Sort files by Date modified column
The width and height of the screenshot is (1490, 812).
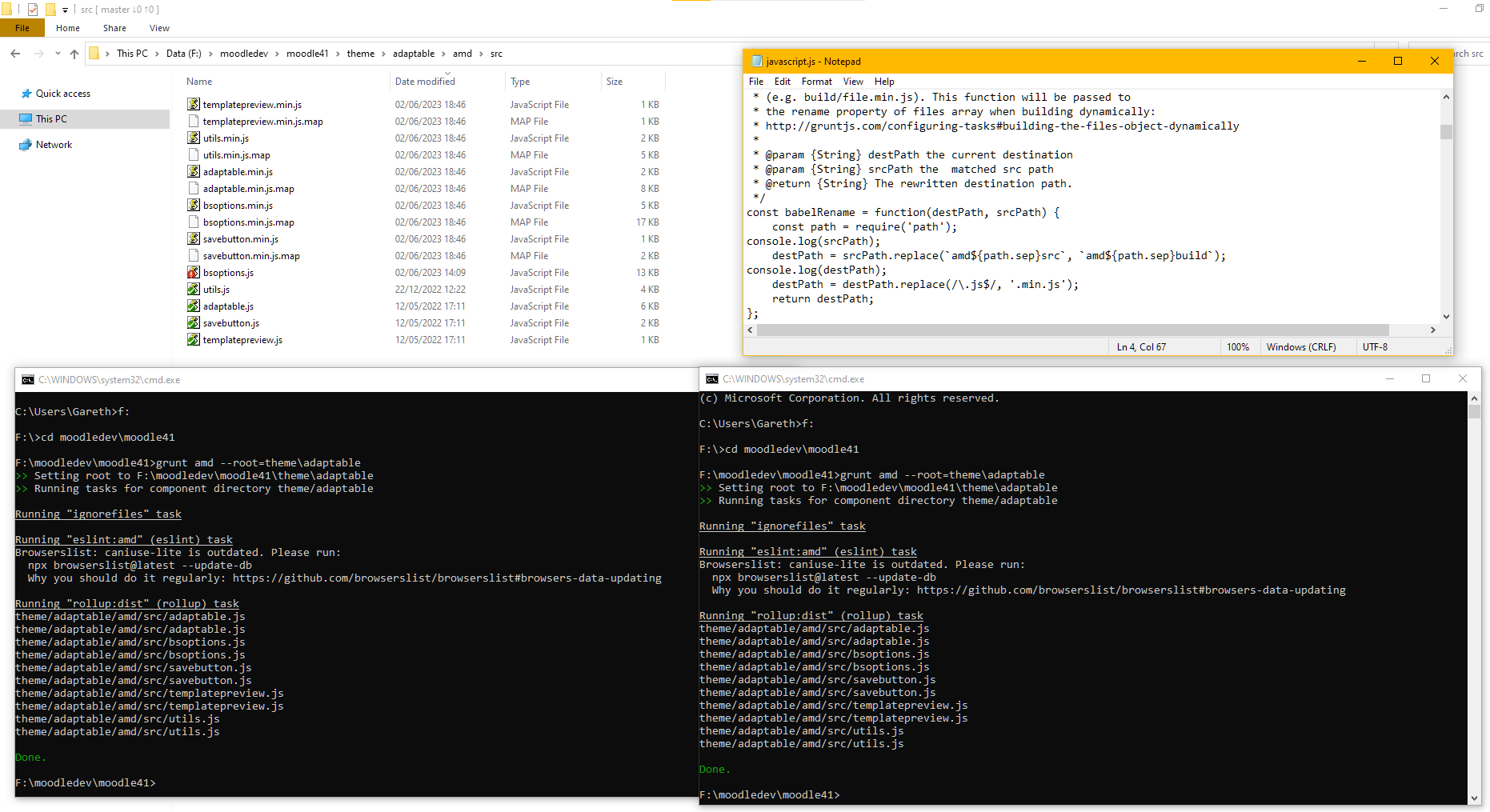tap(425, 82)
